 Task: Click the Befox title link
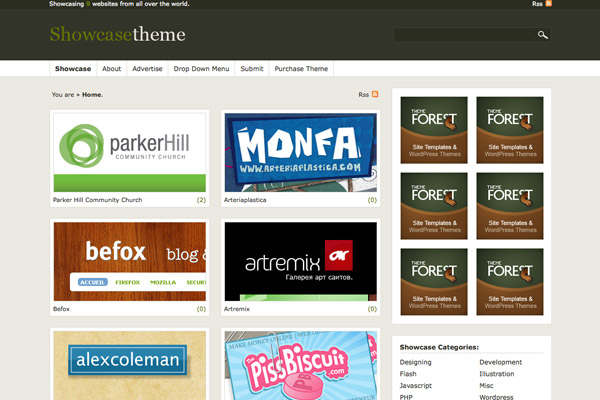pos(61,309)
